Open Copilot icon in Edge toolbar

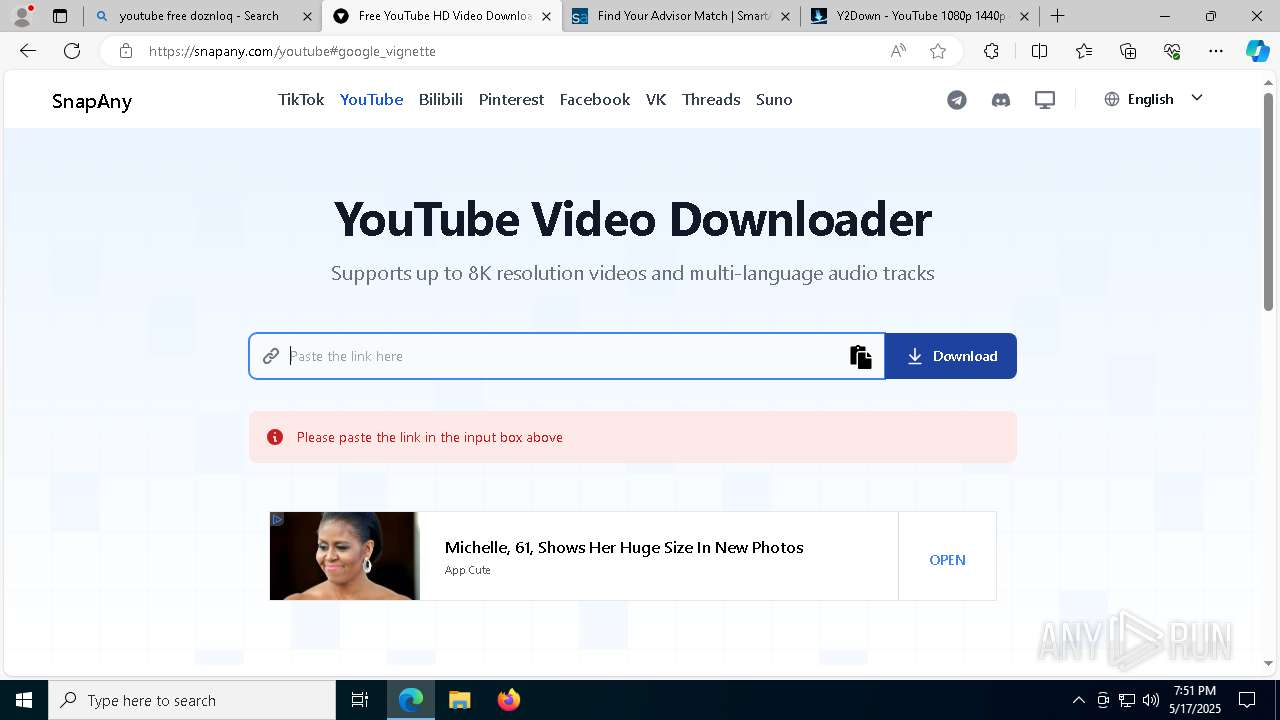tap(1258, 51)
